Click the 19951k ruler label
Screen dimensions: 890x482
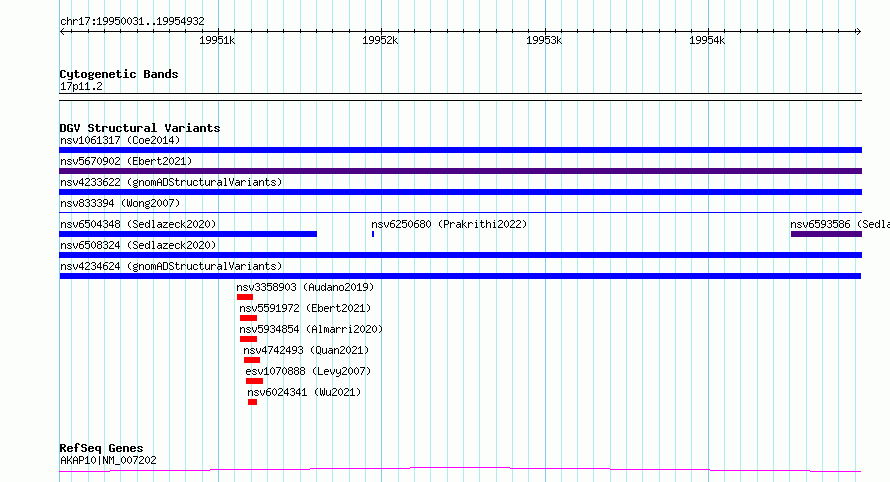click(x=217, y=40)
